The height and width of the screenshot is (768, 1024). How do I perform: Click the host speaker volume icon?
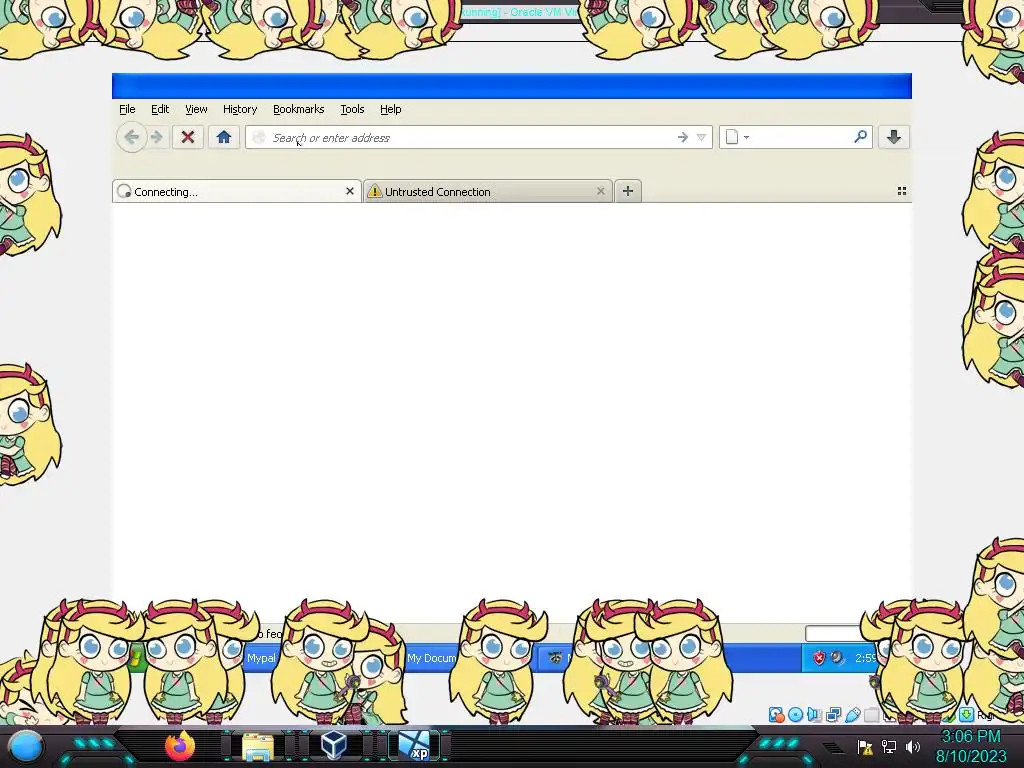click(913, 746)
